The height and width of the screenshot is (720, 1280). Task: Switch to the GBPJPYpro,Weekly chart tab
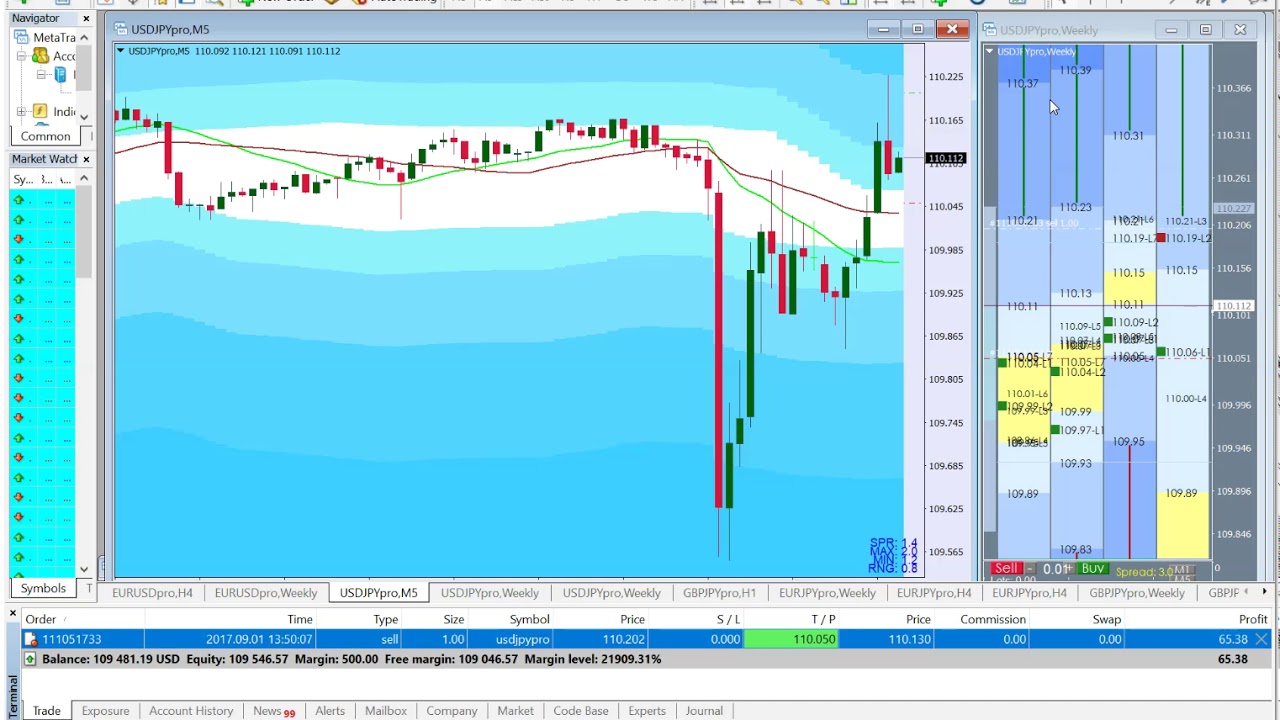tap(1137, 593)
